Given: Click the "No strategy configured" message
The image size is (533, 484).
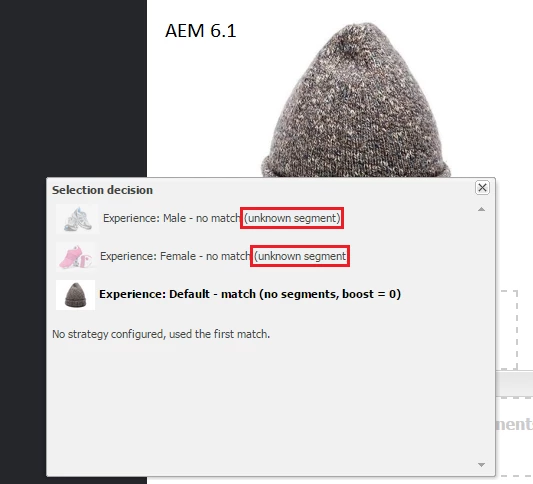Looking at the screenshot, I should tap(161, 334).
